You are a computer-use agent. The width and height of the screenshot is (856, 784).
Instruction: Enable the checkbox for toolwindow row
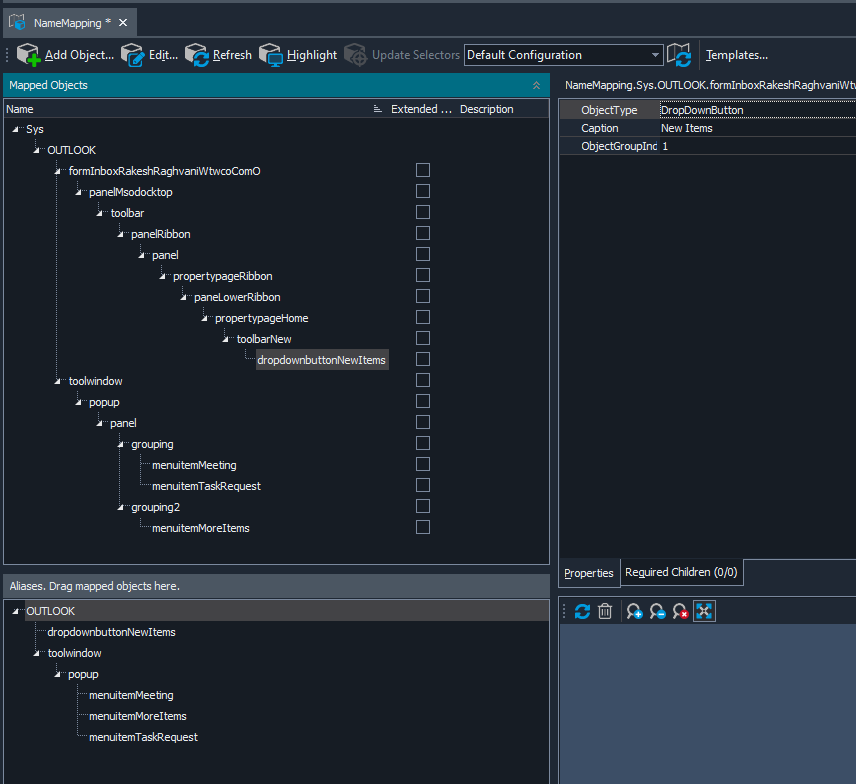(x=423, y=380)
